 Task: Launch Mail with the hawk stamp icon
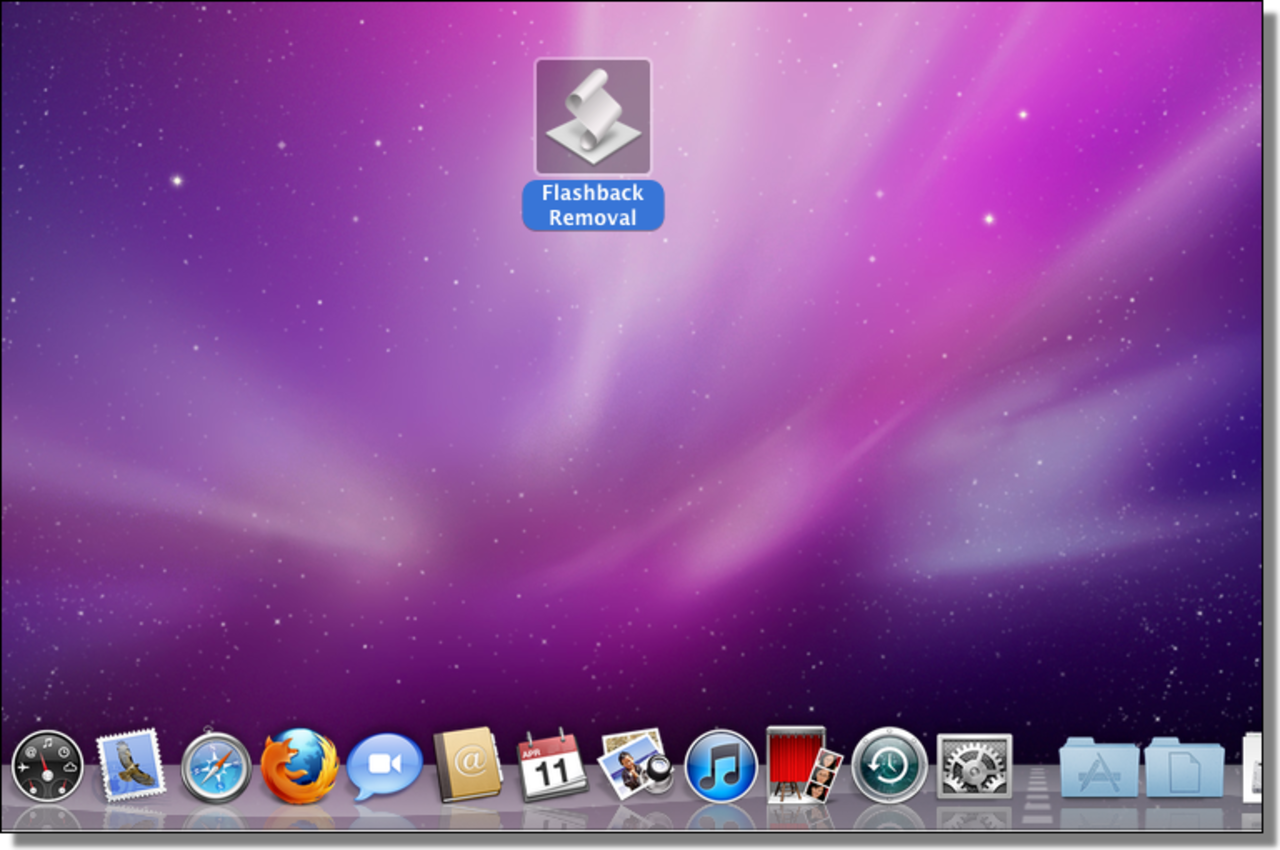point(130,764)
